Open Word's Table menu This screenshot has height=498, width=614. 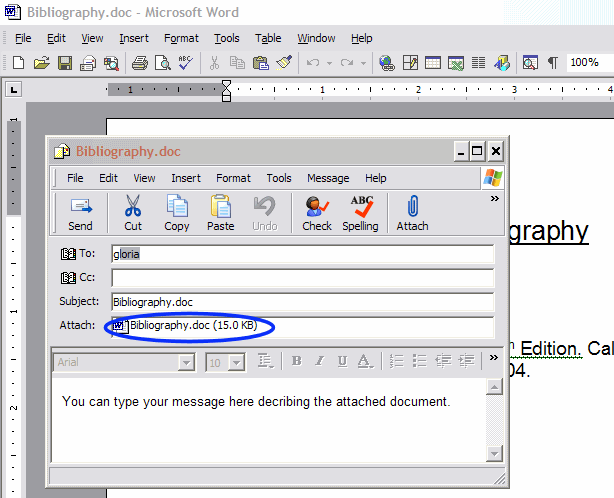click(268, 38)
